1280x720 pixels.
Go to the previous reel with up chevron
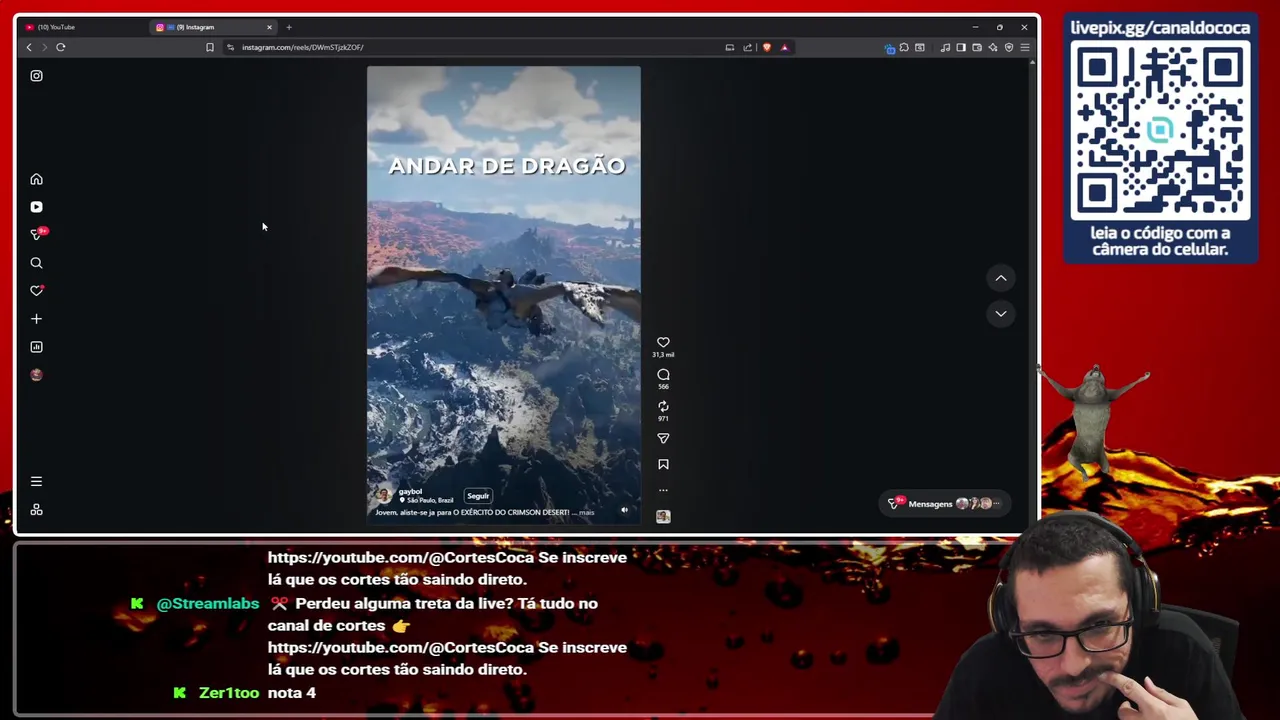[x=1001, y=278]
